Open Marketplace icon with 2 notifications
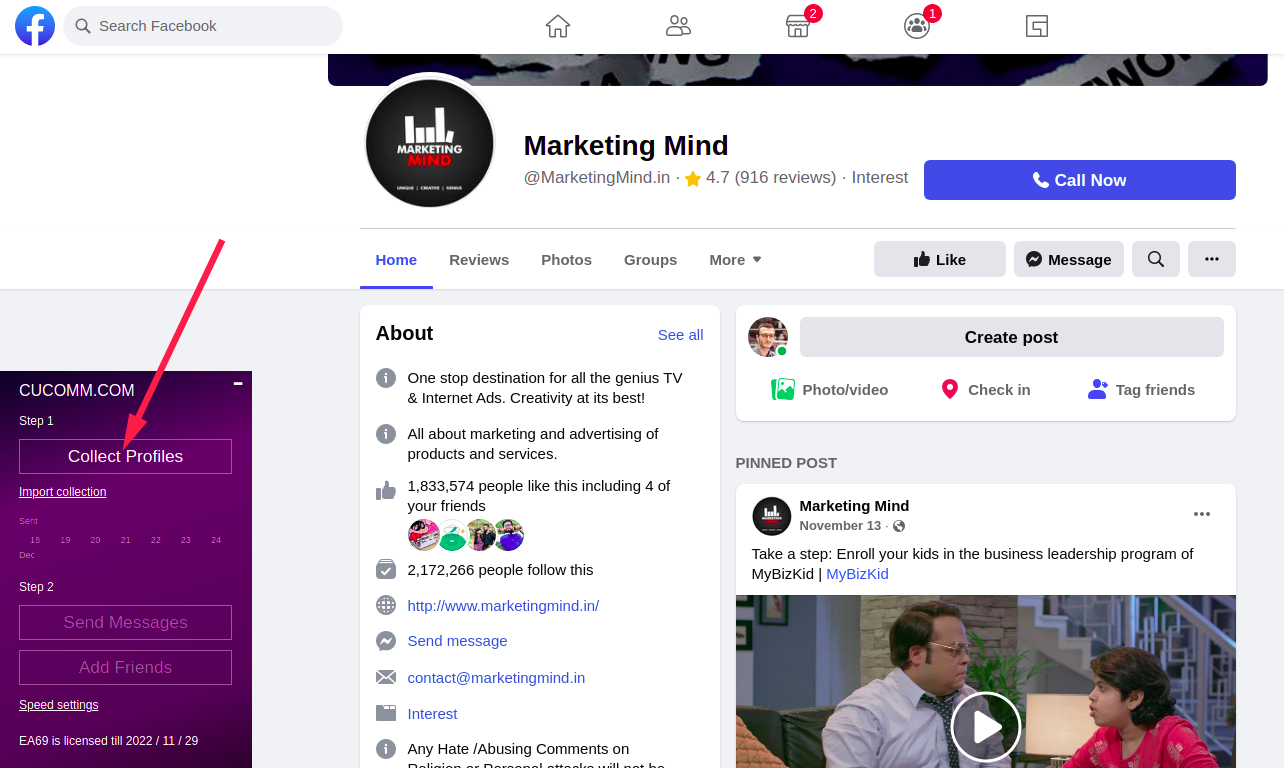This screenshot has width=1284, height=768. click(798, 26)
